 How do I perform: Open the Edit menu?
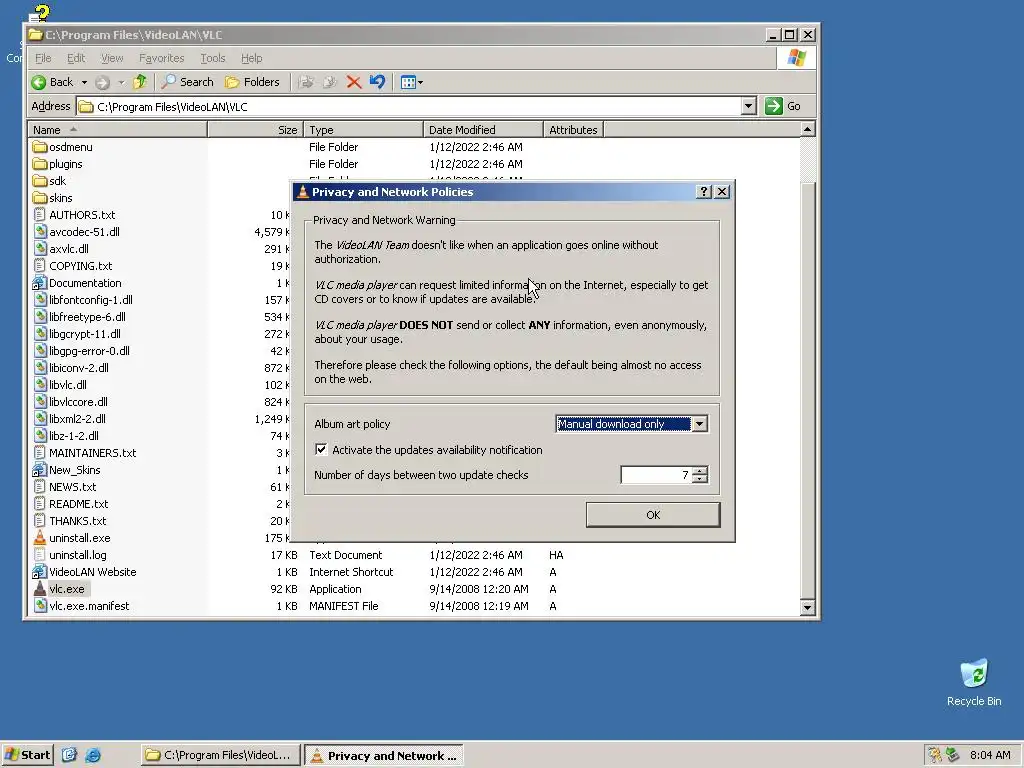(76, 58)
